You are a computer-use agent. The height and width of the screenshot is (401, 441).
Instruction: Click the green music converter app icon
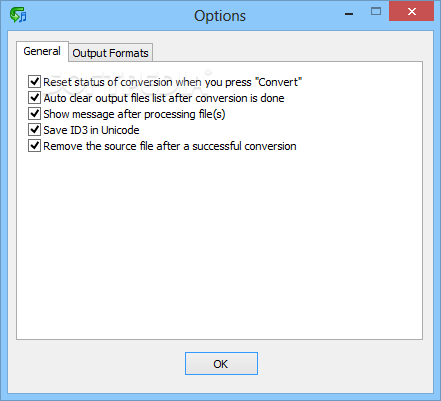click(18, 15)
